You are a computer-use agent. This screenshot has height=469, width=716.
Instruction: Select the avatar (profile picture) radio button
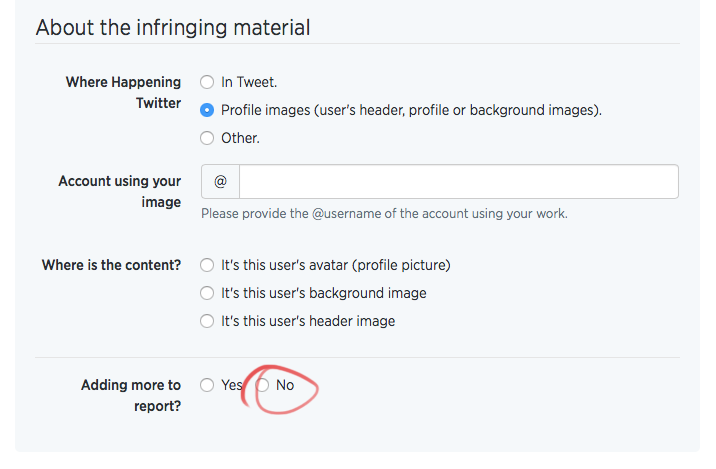point(207,265)
